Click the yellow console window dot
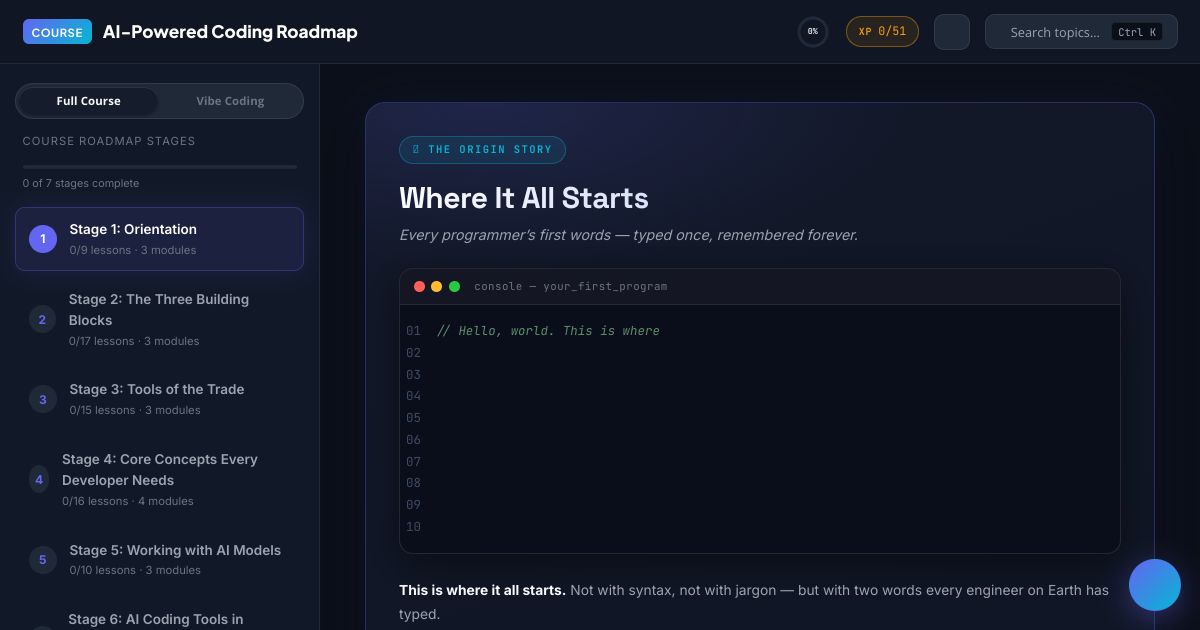Image resolution: width=1200 pixels, height=630 pixels. pos(437,287)
